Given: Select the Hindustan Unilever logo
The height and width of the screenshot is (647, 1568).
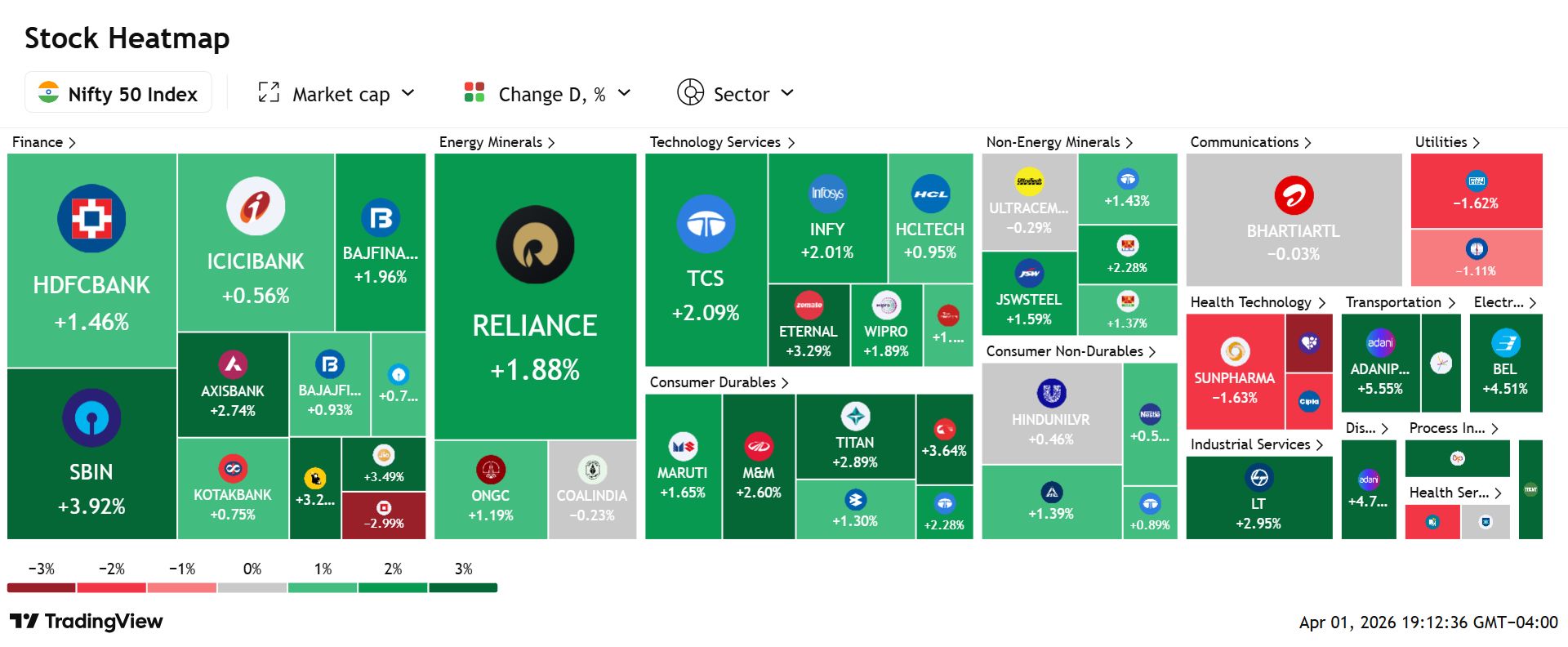Looking at the screenshot, I should click(x=1051, y=394).
